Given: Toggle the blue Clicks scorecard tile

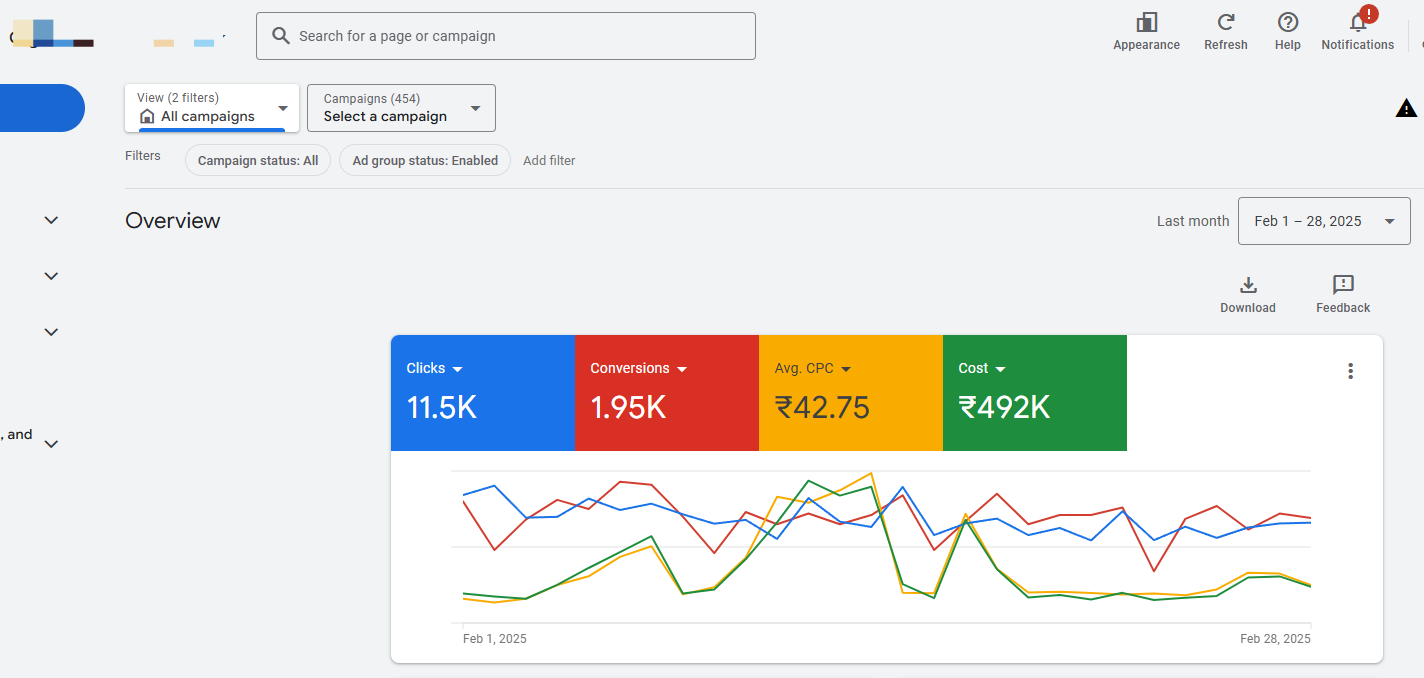Looking at the screenshot, I should tap(483, 393).
